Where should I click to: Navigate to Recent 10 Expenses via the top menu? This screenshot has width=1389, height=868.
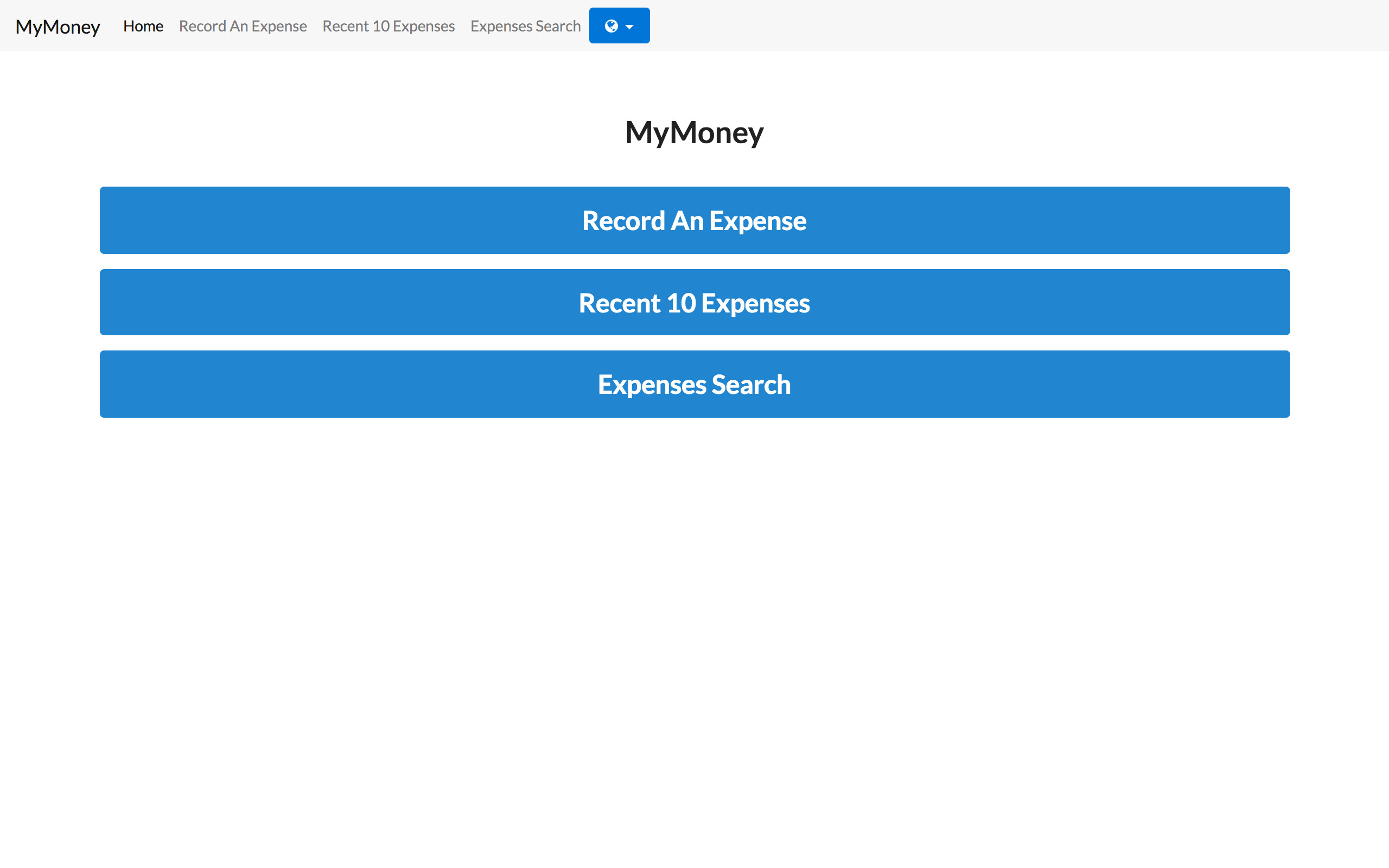(388, 26)
